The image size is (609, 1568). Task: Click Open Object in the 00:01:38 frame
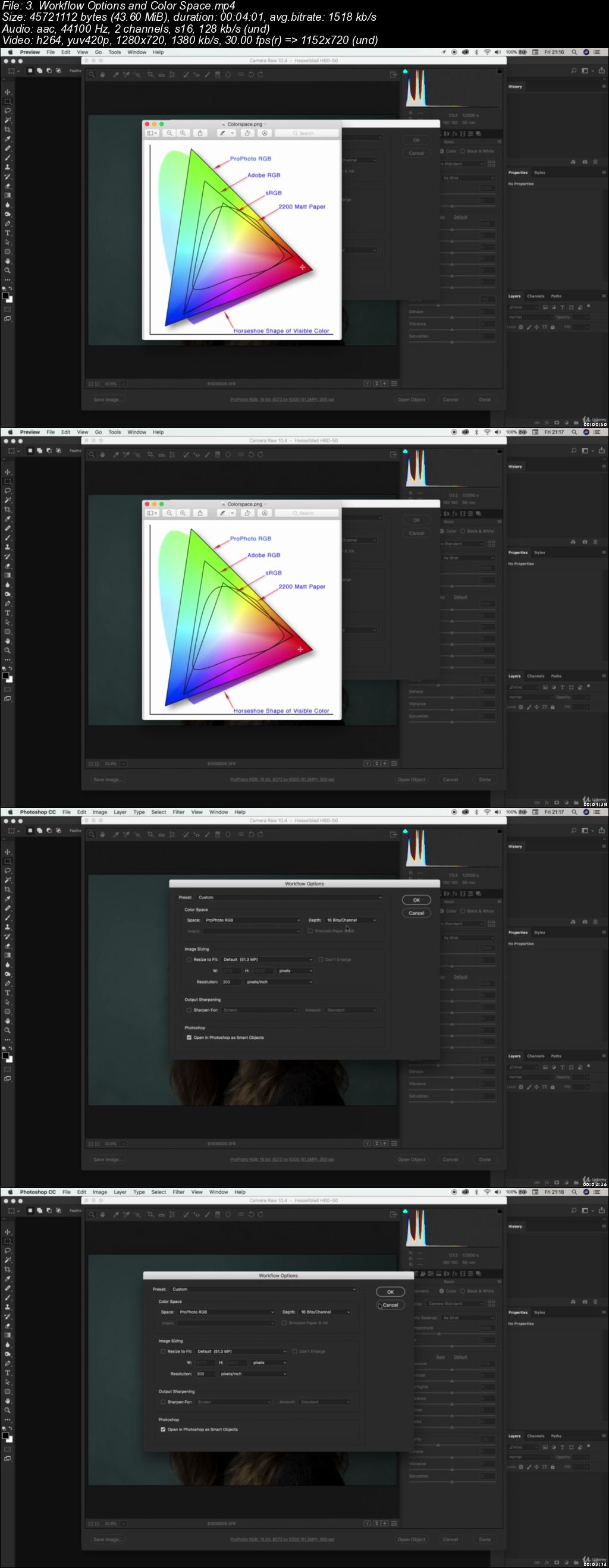(x=412, y=779)
